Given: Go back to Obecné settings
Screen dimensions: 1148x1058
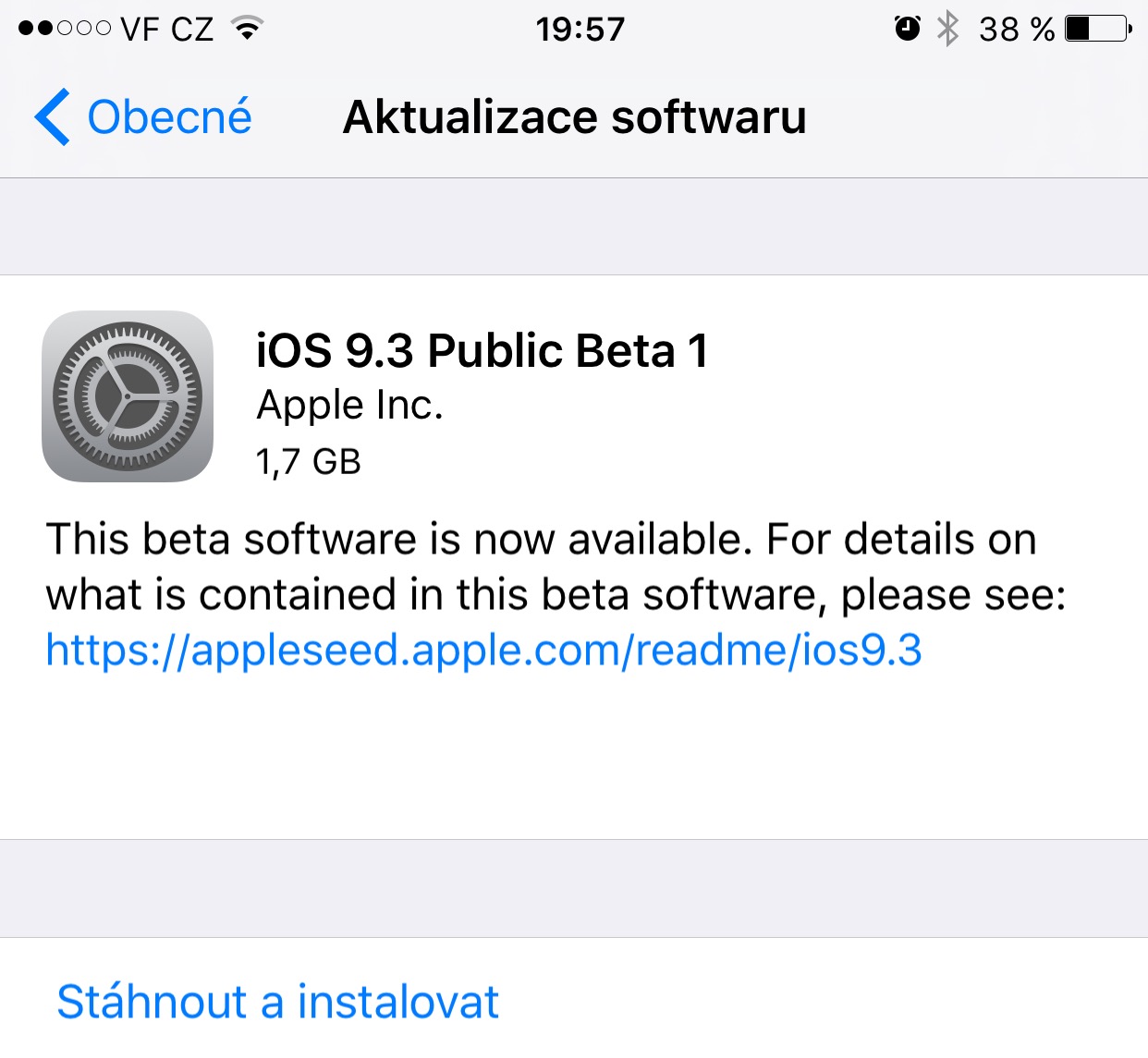Looking at the screenshot, I should pos(169,117).
